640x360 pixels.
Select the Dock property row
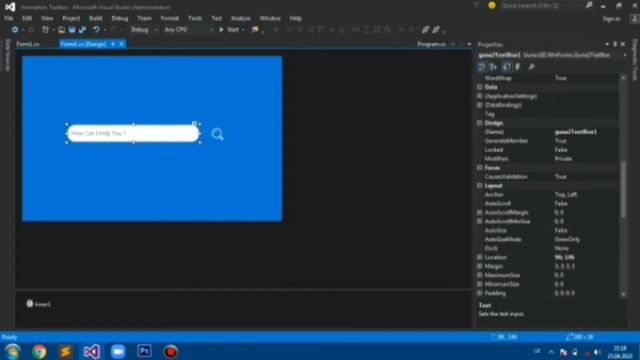click(x=548, y=248)
